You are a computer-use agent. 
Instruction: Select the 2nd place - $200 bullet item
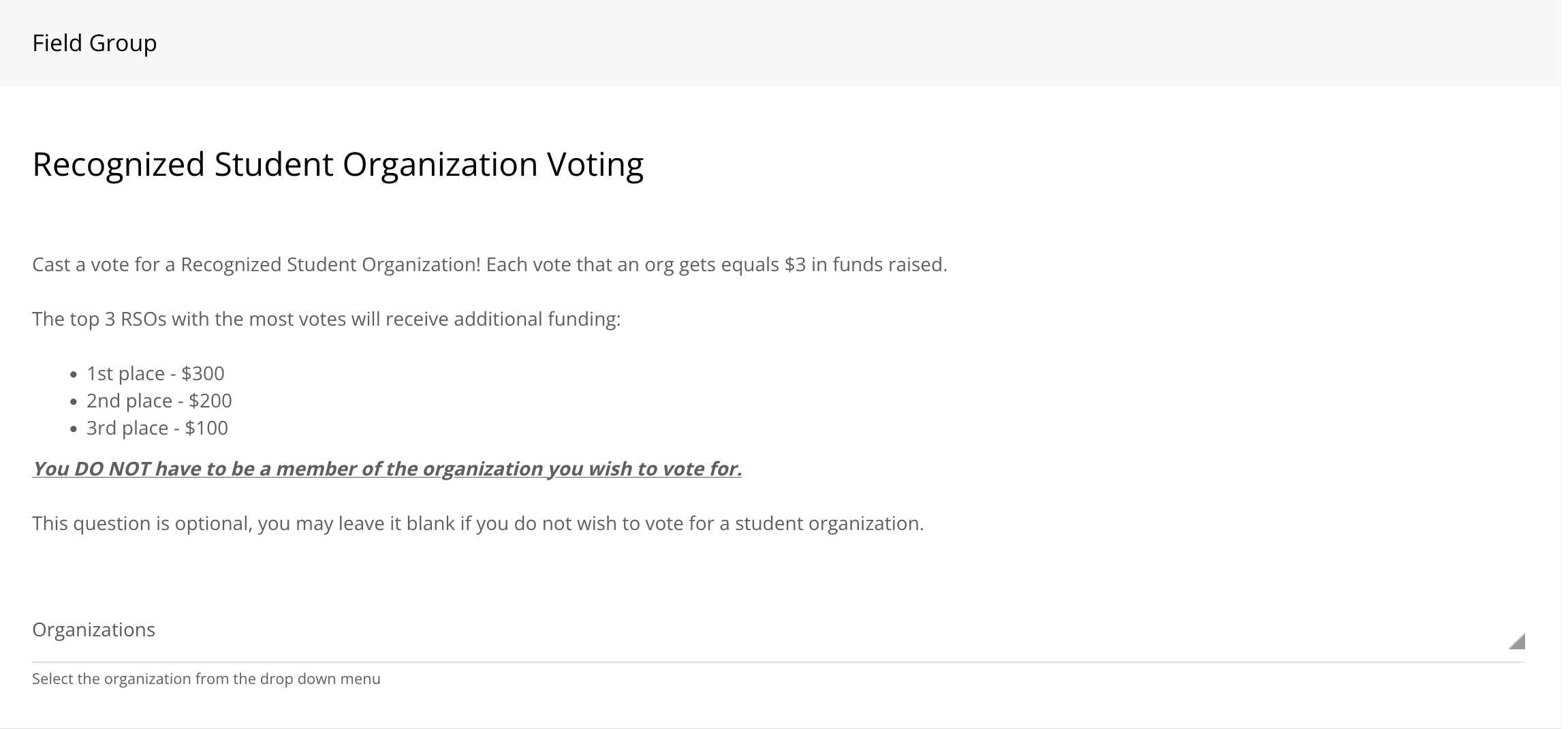click(x=159, y=401)
